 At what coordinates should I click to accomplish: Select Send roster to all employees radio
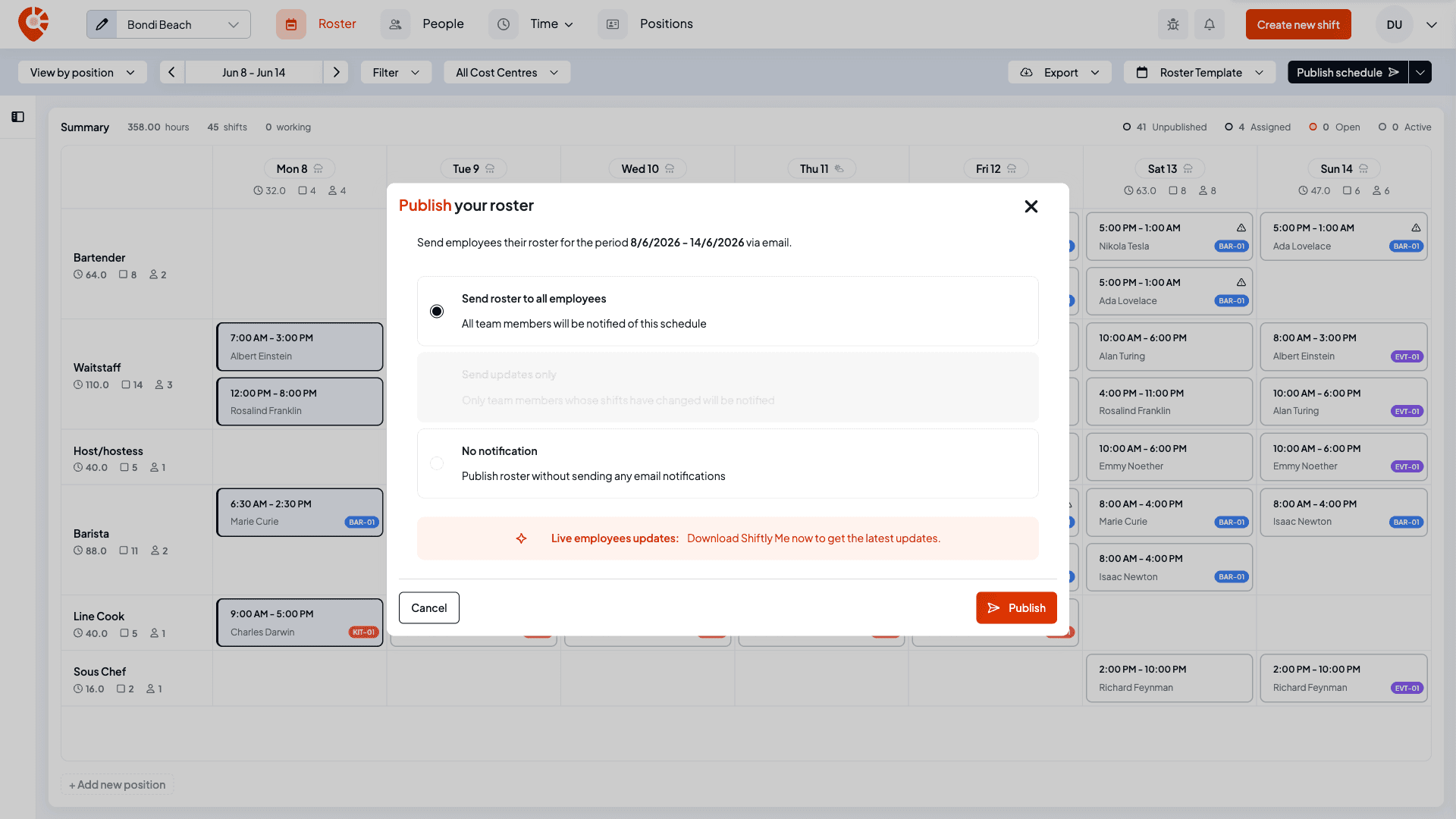(437, 311)
